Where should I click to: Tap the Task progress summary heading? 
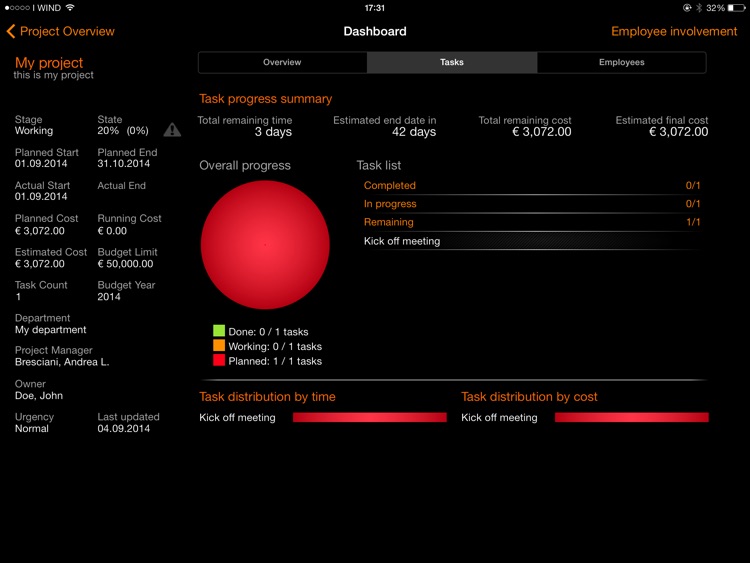[x=265, y=99]
